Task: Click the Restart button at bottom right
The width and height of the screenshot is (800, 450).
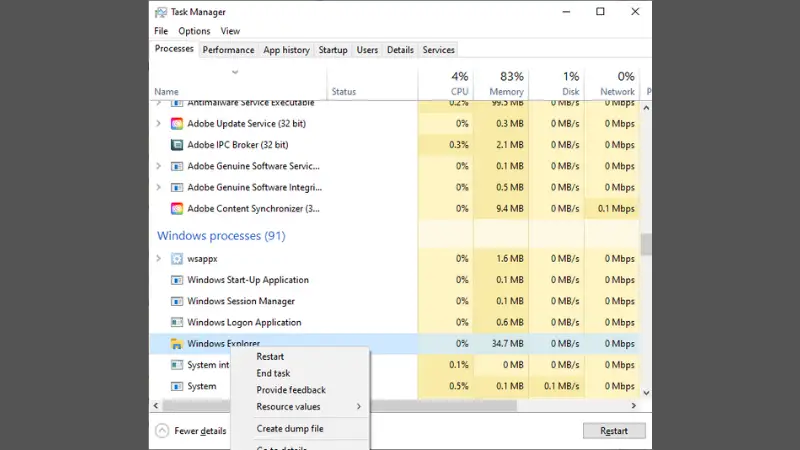Action: click(614, 431)
